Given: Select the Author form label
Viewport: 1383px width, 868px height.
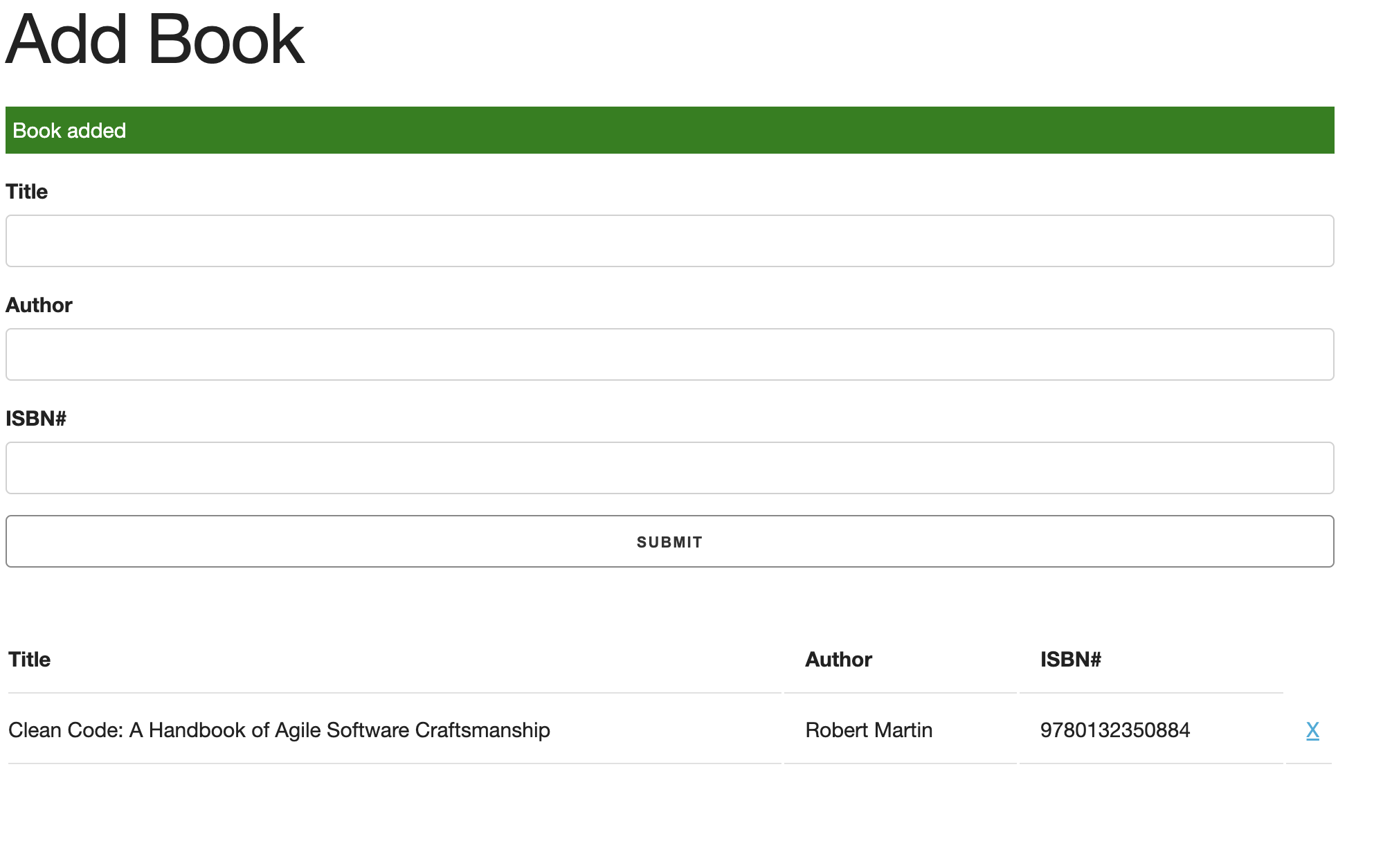Looking at the screenshot, I should (39, 305).
